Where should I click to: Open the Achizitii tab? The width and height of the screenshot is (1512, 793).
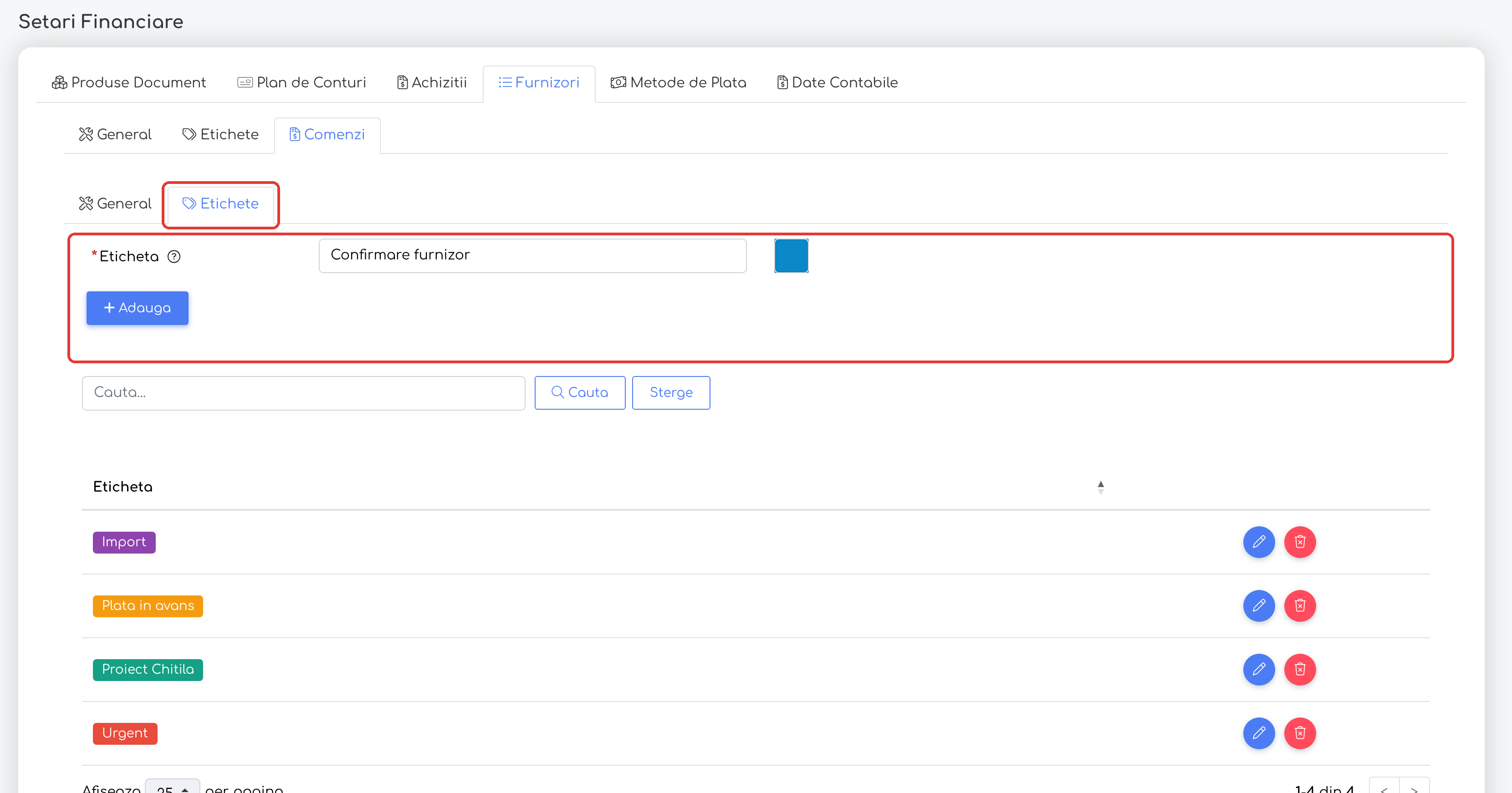tap(431, 83)
